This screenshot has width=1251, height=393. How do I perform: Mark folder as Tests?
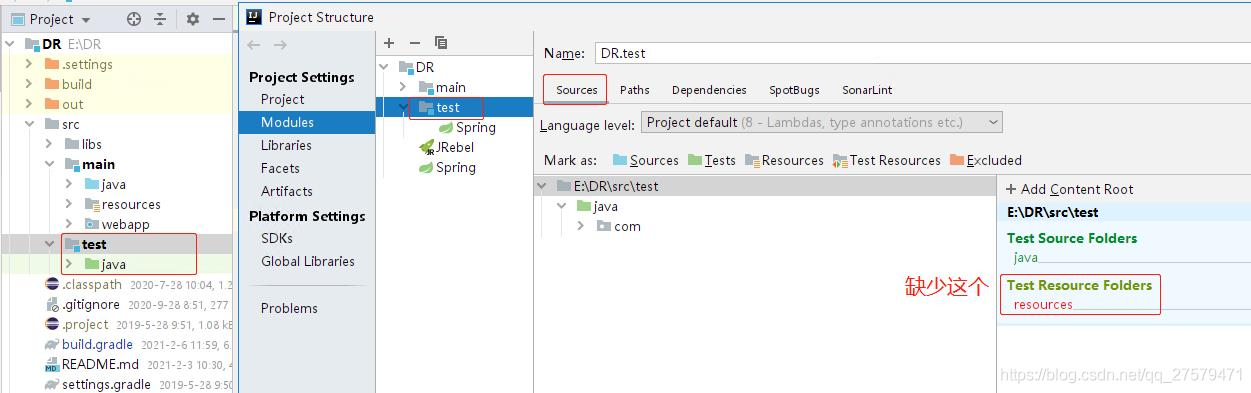pyautogui.click(x=711, y=160)
